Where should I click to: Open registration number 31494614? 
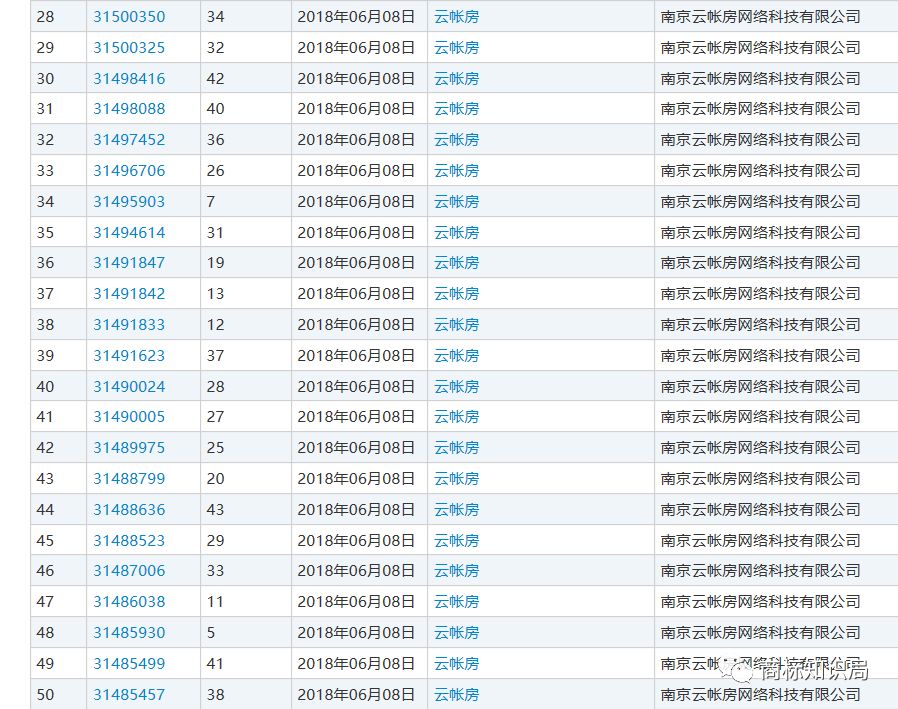(x=129, y=233)
